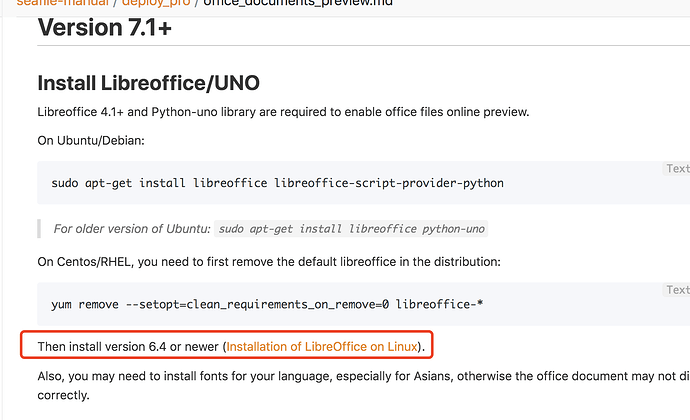Click the 'On Centos/RHEL' instruction sentence
690x420 pixels.
pos(269,262)
